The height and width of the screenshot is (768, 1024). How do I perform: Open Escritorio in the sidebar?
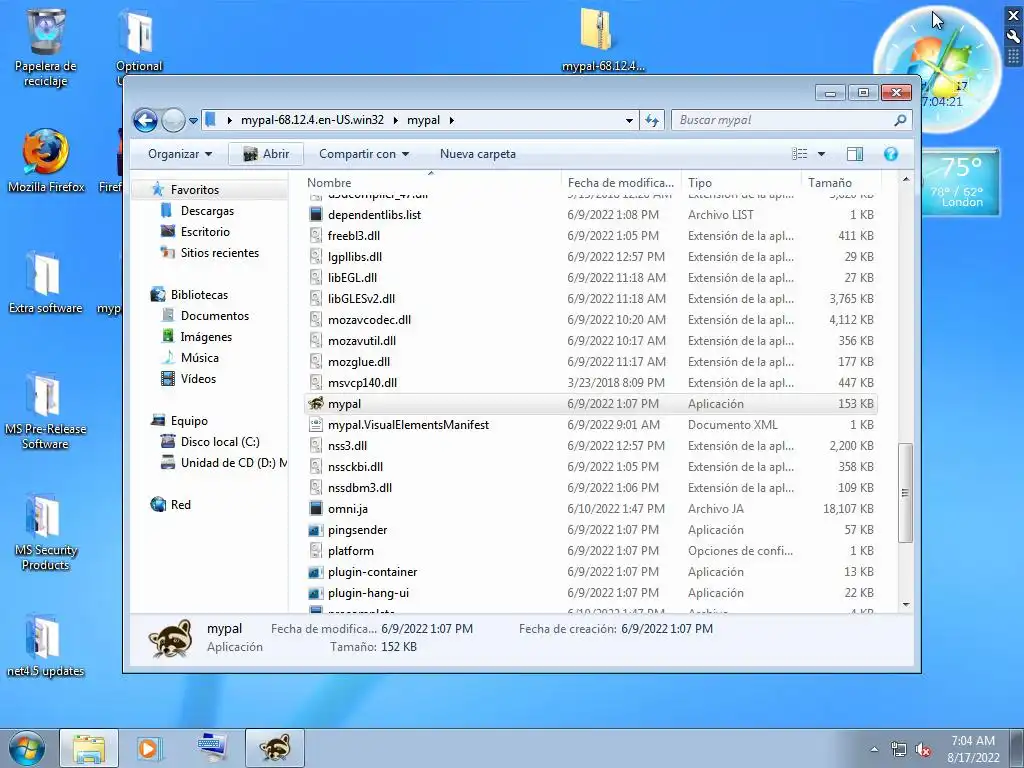[x=205, y=232]
